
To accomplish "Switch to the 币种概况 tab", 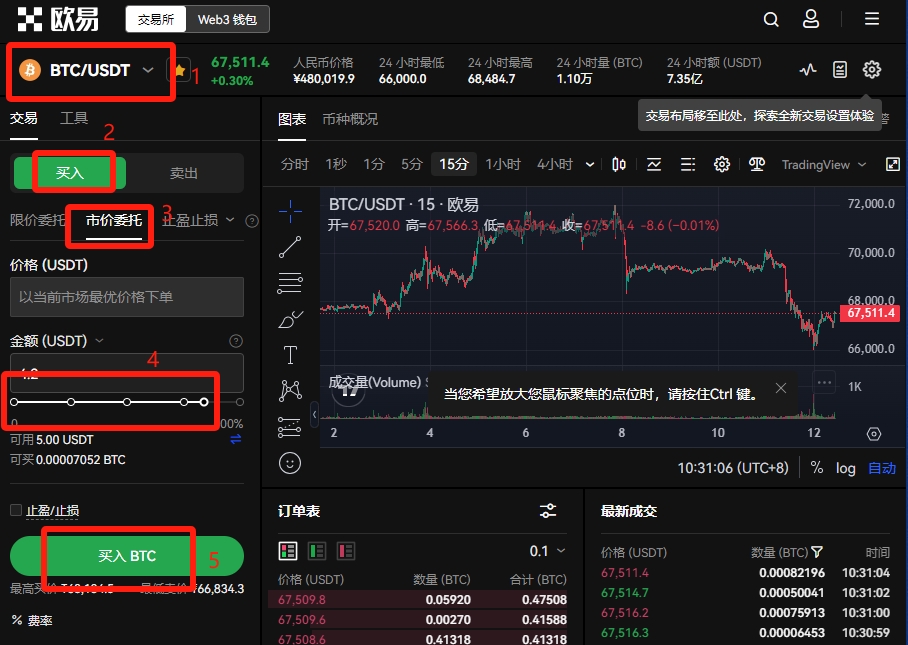I will point(350,119).
